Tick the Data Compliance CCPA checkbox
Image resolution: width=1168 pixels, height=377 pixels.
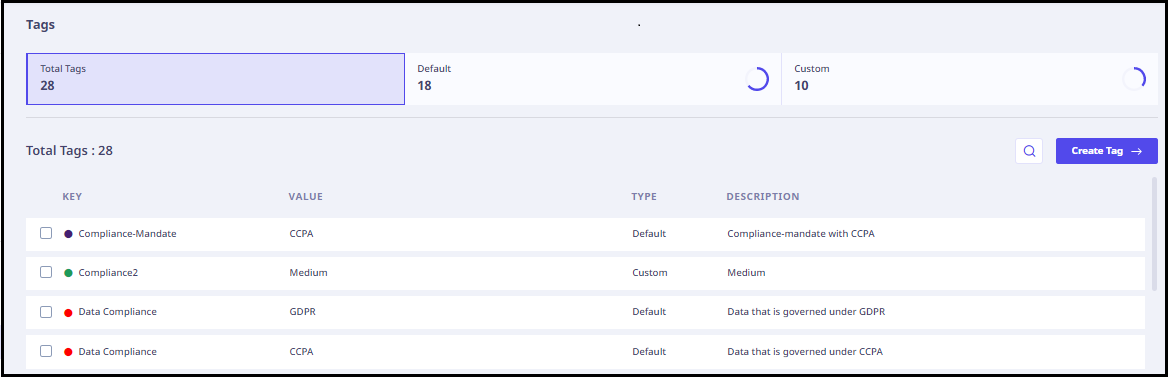coord(46,351)
